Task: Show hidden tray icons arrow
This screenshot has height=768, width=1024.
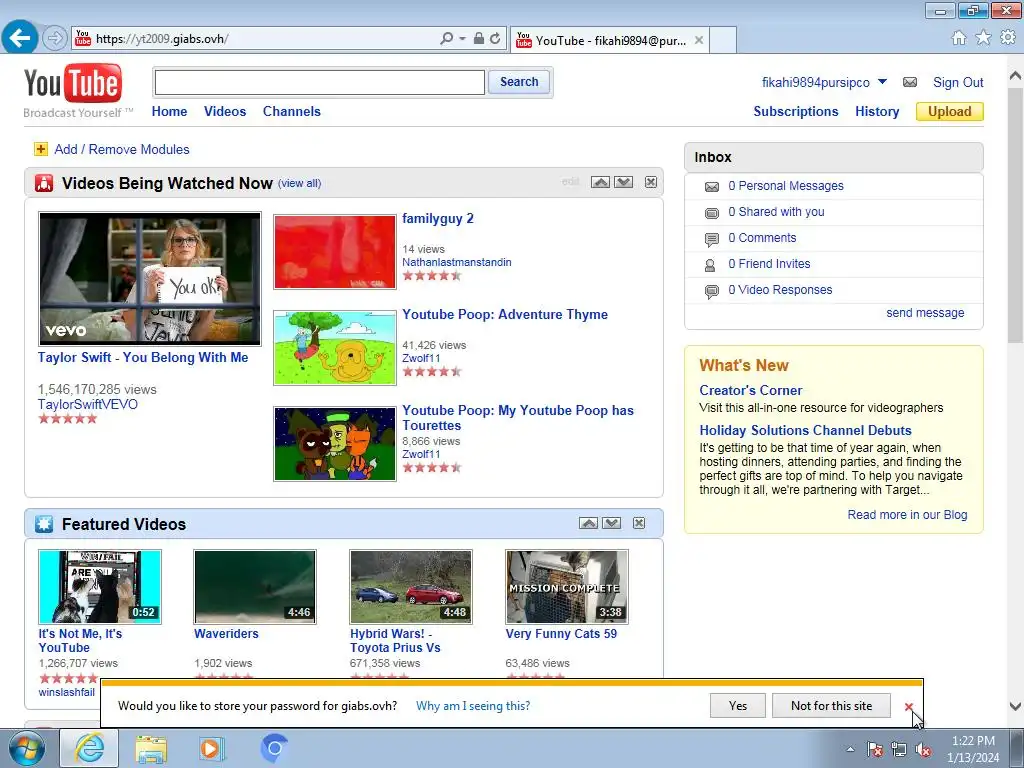Action: (850, 750)
